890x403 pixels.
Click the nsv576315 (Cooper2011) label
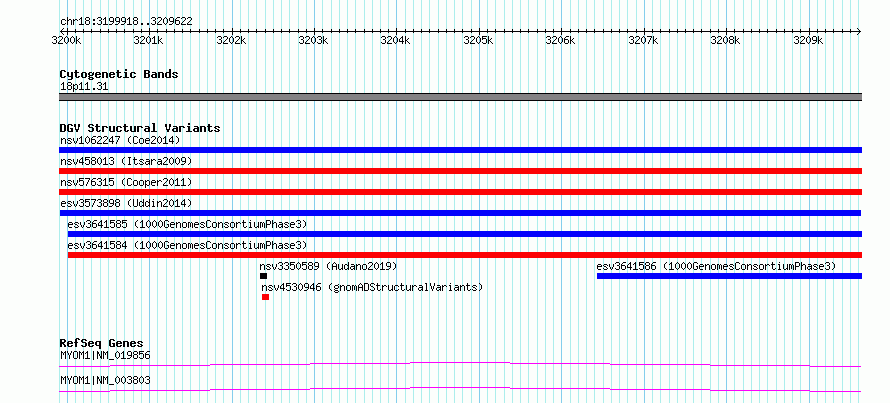[126, 182]
